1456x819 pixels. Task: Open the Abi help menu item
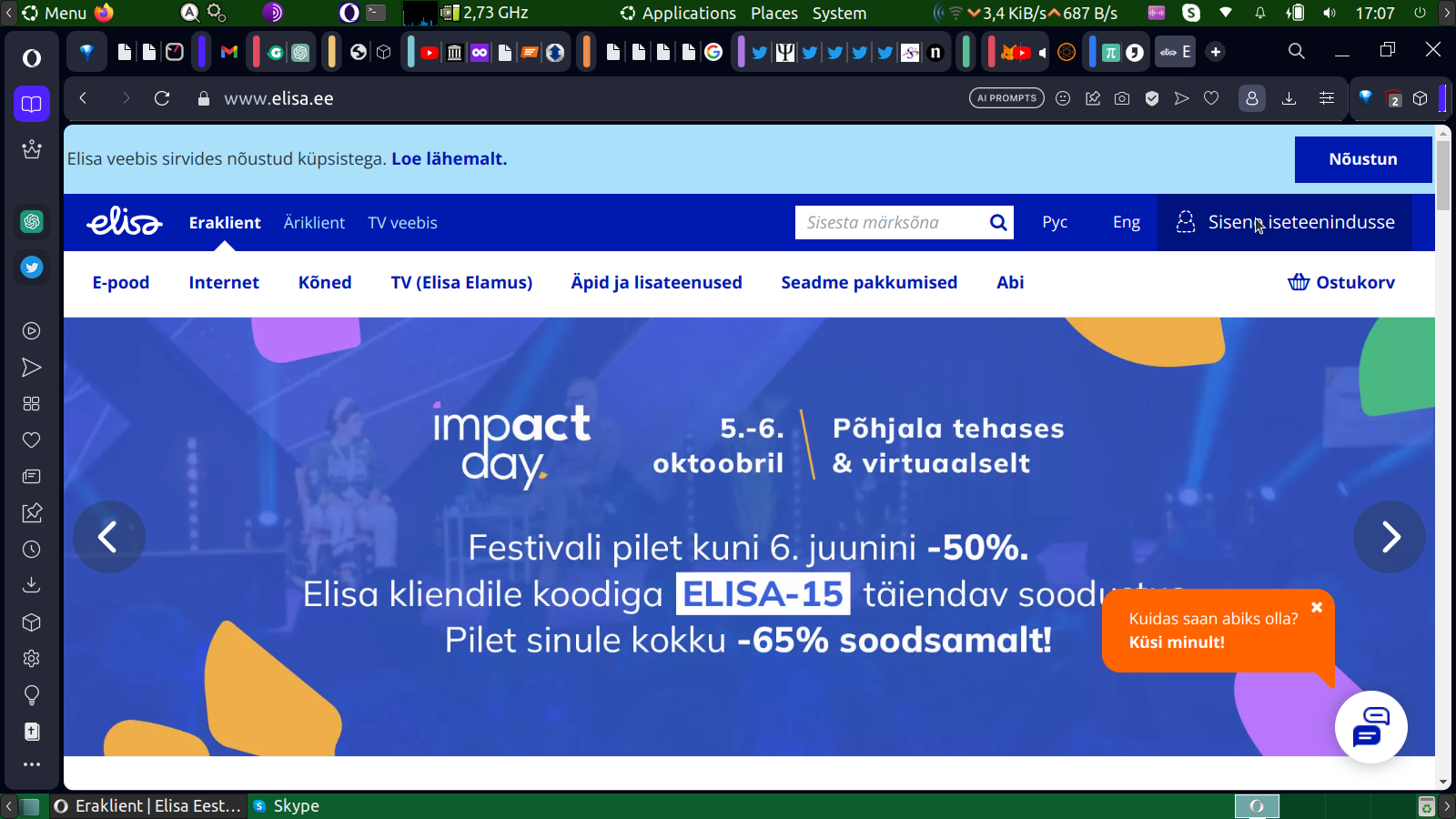pyautogui.click(x=1010, y=283)
